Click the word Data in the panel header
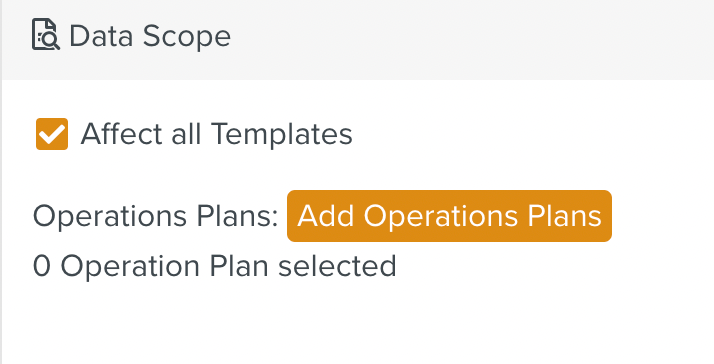Viewport: 714px width, 364px height. pos(102,36)
